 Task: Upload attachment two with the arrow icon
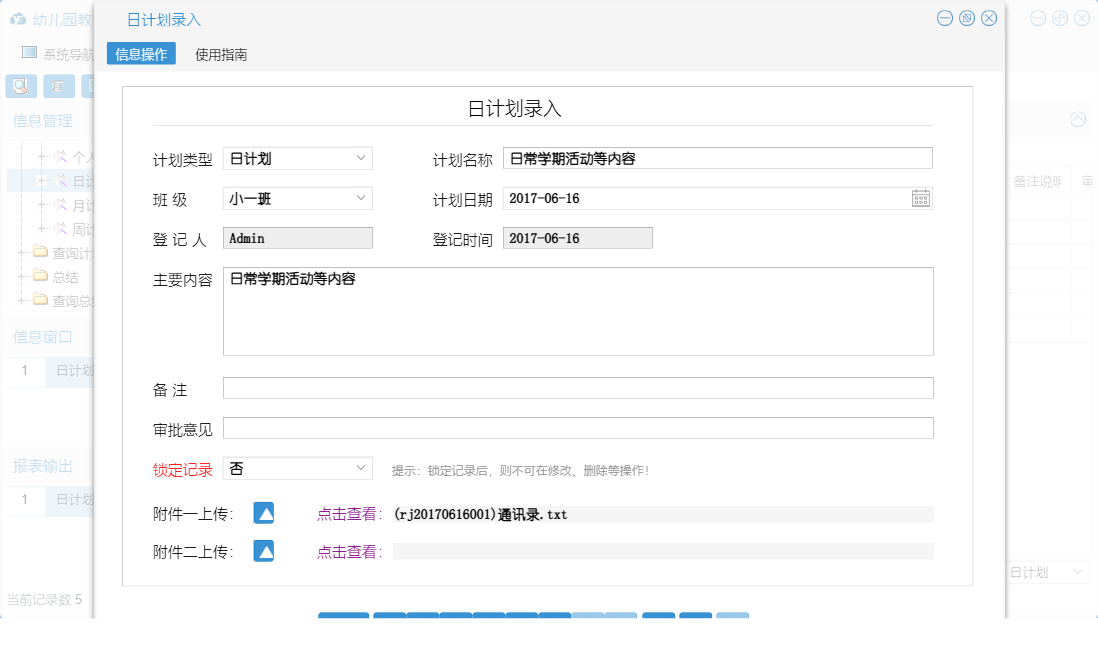click(x=263, y=551)
